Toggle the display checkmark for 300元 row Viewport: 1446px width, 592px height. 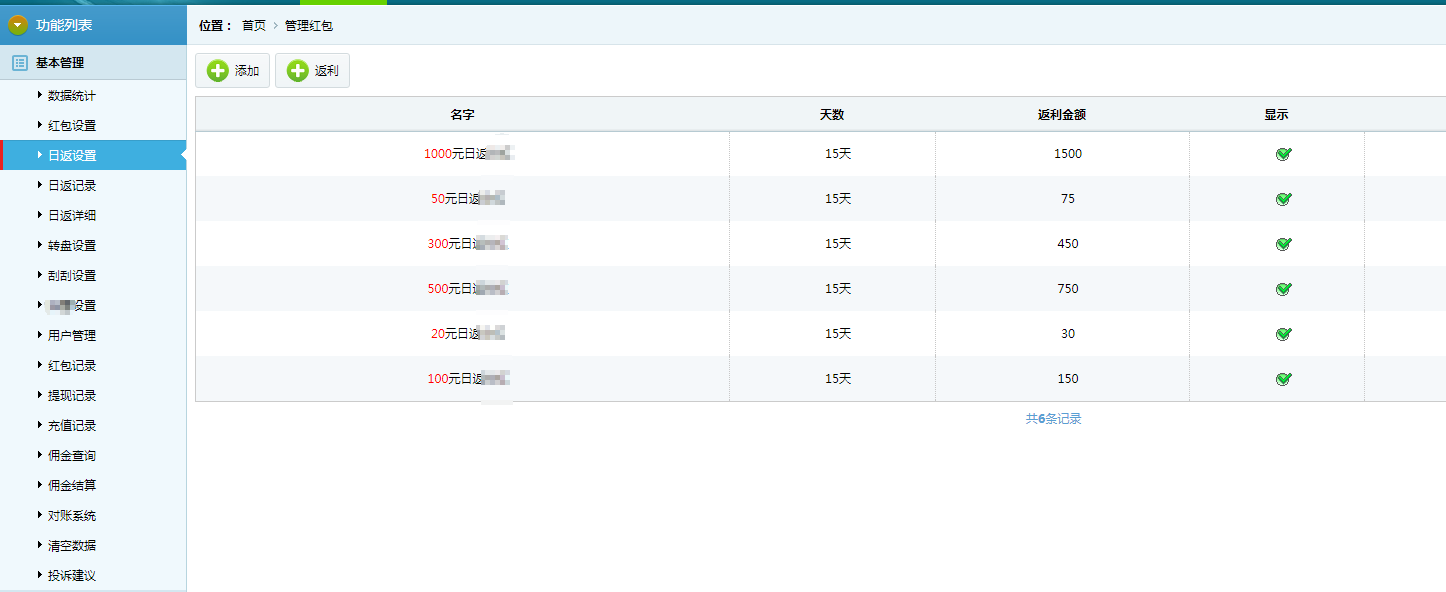tap(1284, 244)
